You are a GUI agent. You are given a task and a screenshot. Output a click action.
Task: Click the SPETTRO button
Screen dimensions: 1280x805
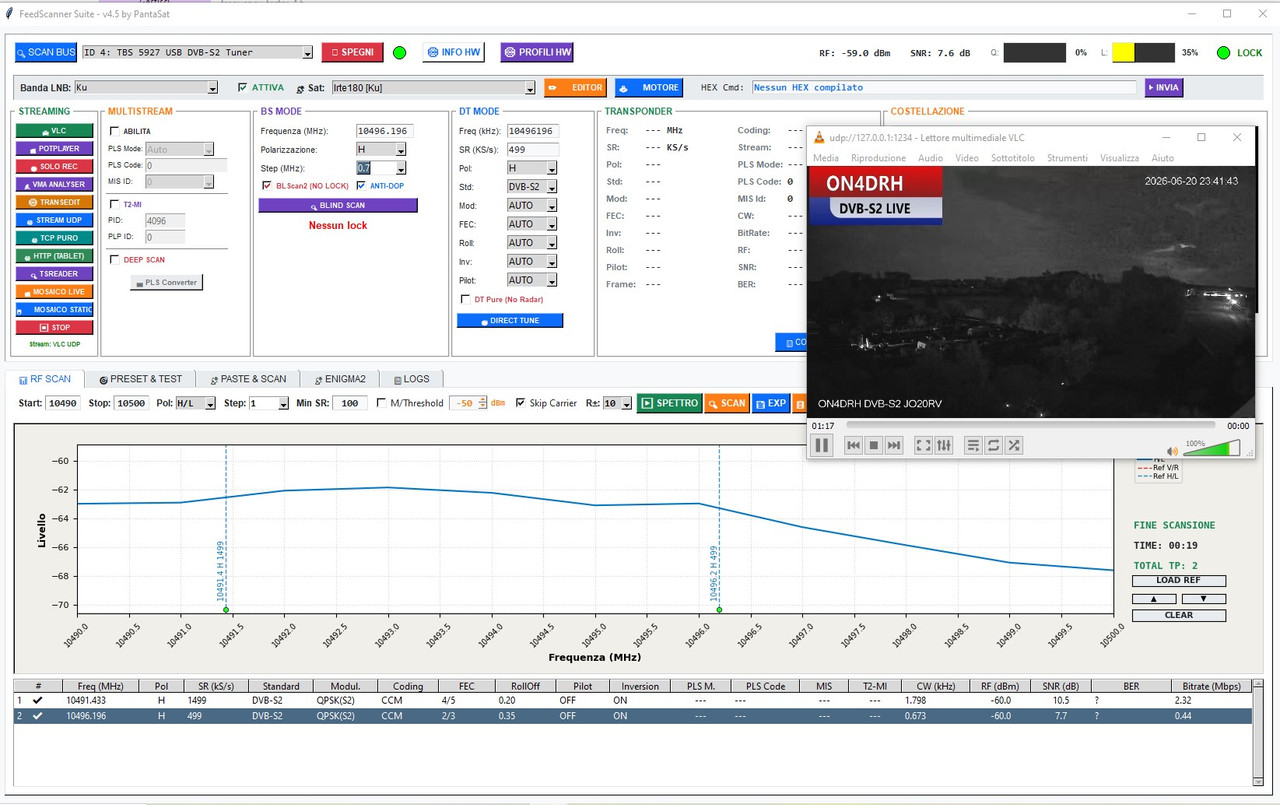[x=670, y=403]
